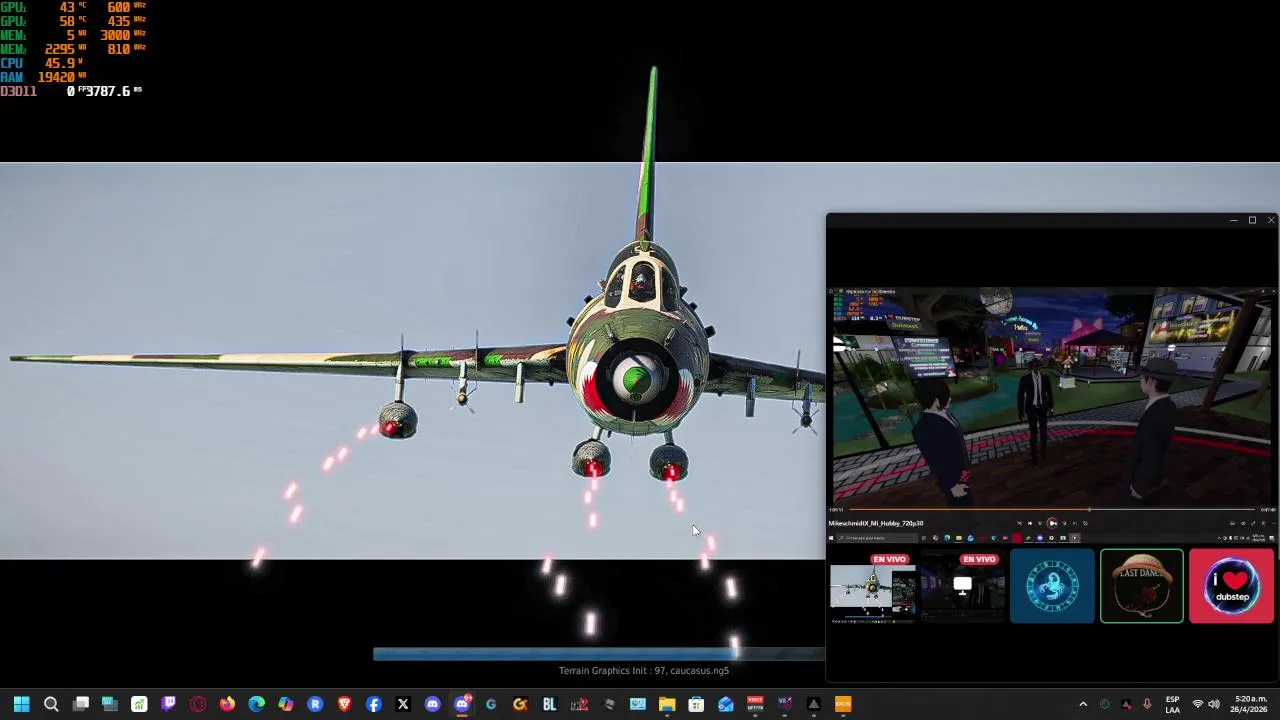Click the microphone tray icon
The image size is (1280, 720).
click(1147, 704)
